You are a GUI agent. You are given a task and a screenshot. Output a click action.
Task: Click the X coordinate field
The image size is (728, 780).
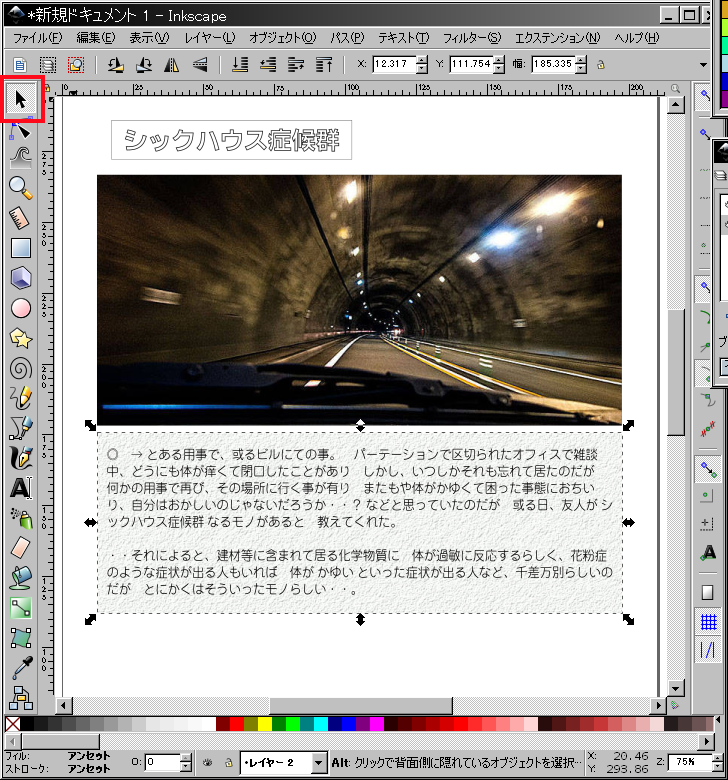(x=394, y=64)
